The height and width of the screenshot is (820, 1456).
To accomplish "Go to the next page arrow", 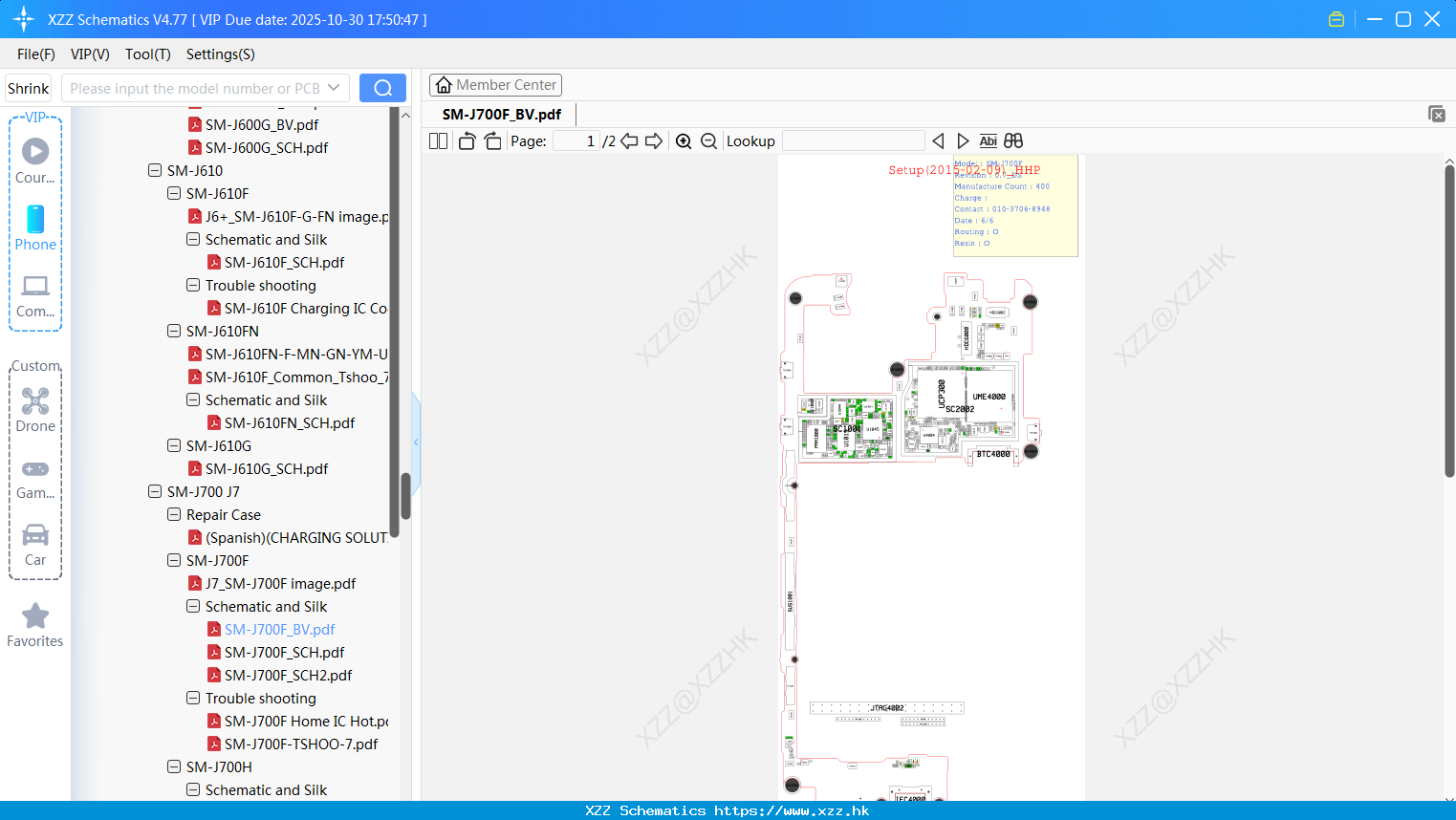I will (654, 140).
